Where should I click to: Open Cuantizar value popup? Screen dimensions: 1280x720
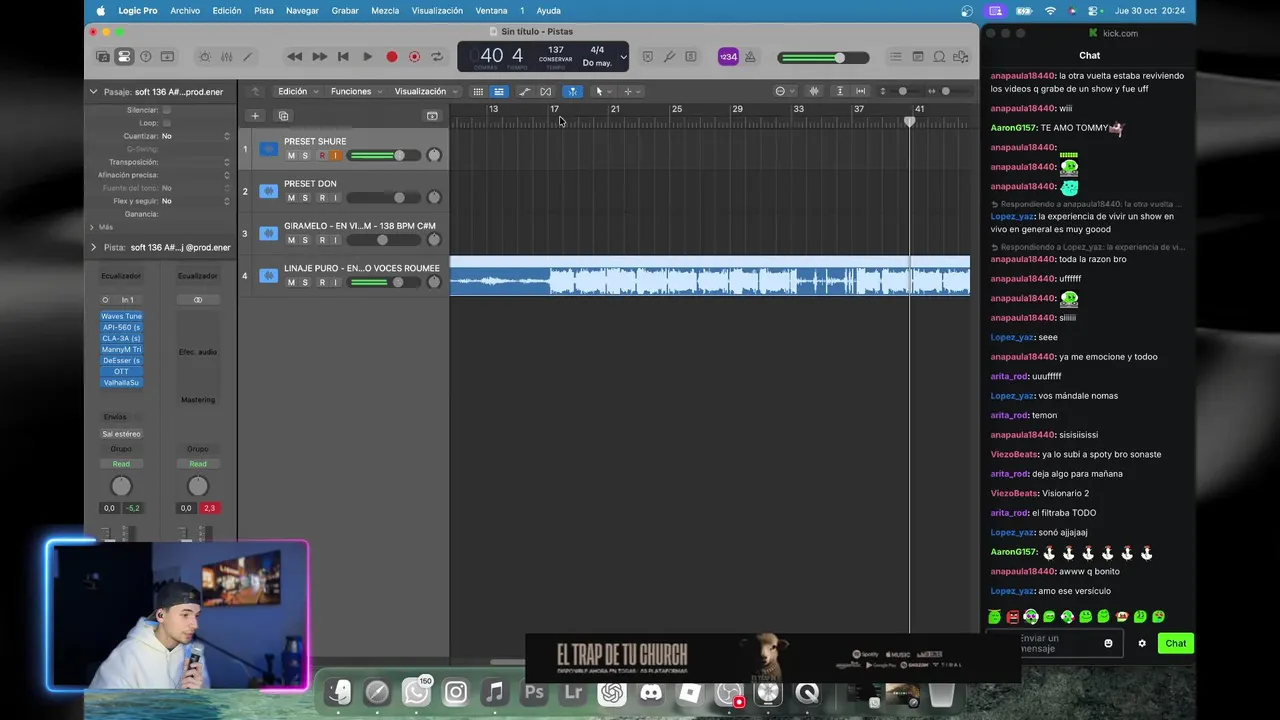tap(195, 136)
